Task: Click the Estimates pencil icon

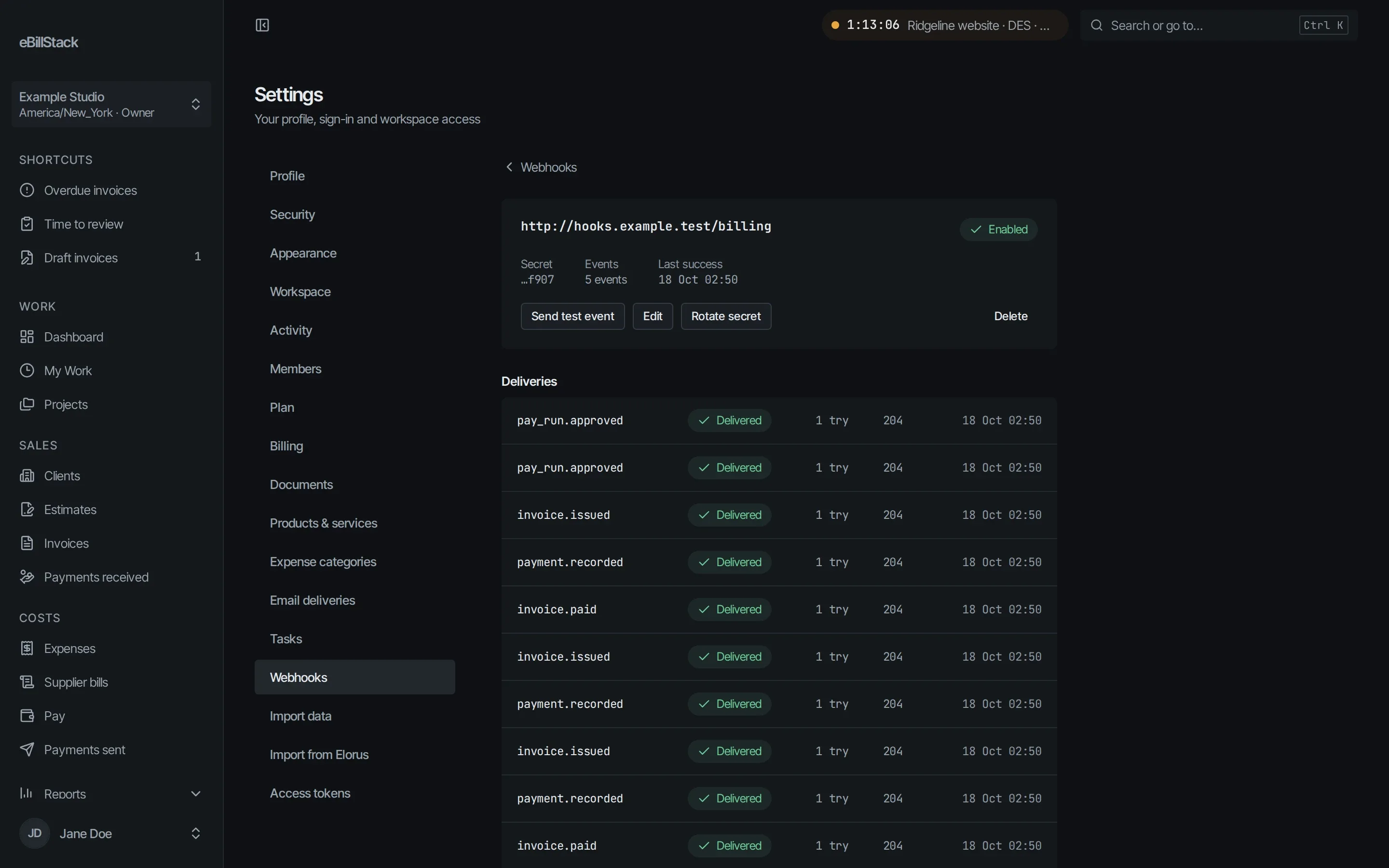Action: pos(27,509)
